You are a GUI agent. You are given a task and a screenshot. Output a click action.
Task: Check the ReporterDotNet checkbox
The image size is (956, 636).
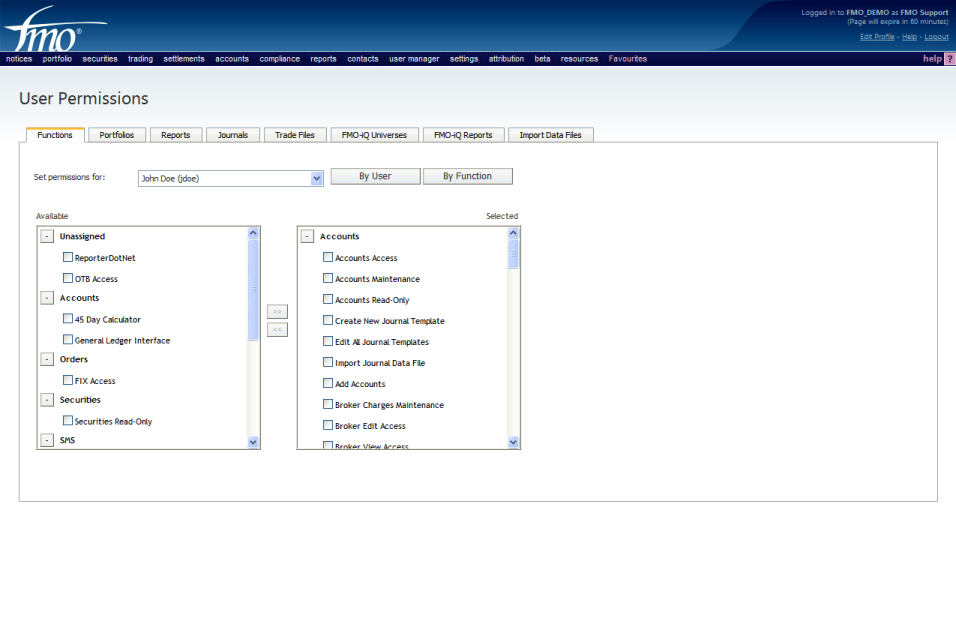tap(68, 258)
